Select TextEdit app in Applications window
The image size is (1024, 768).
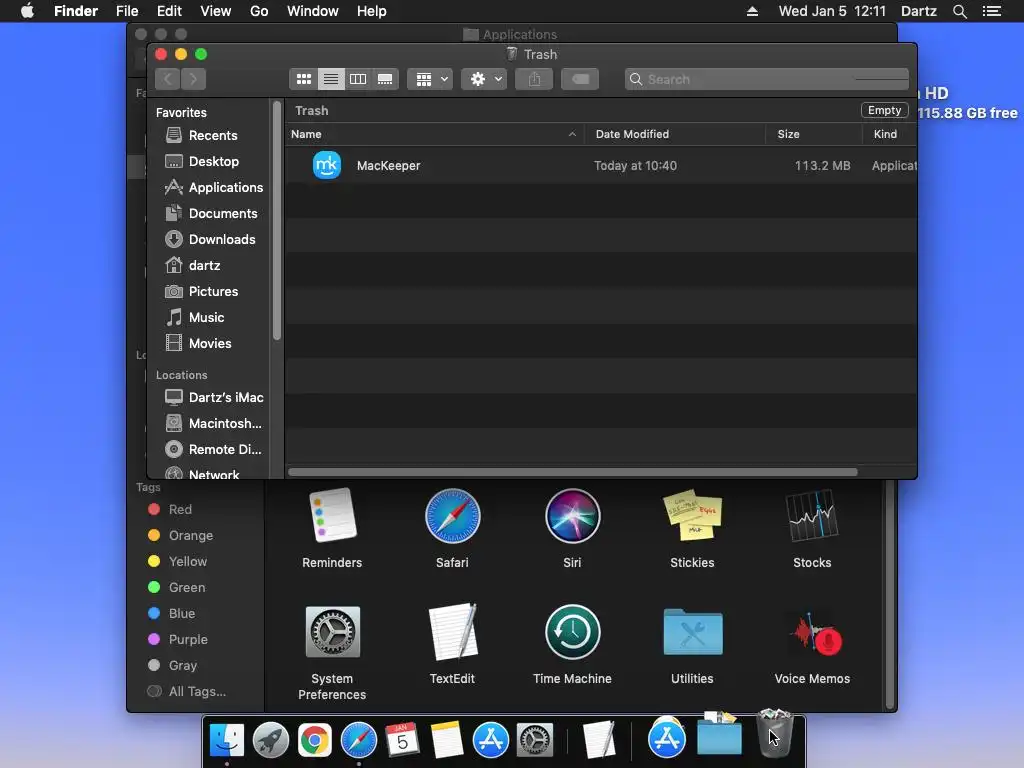tap(452, 645)
